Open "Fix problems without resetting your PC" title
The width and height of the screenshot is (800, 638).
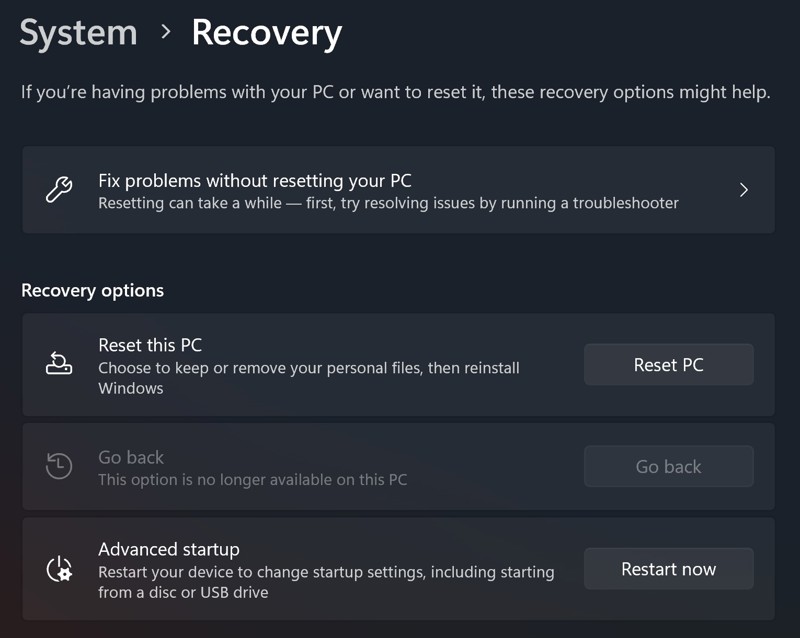[254, 181]
